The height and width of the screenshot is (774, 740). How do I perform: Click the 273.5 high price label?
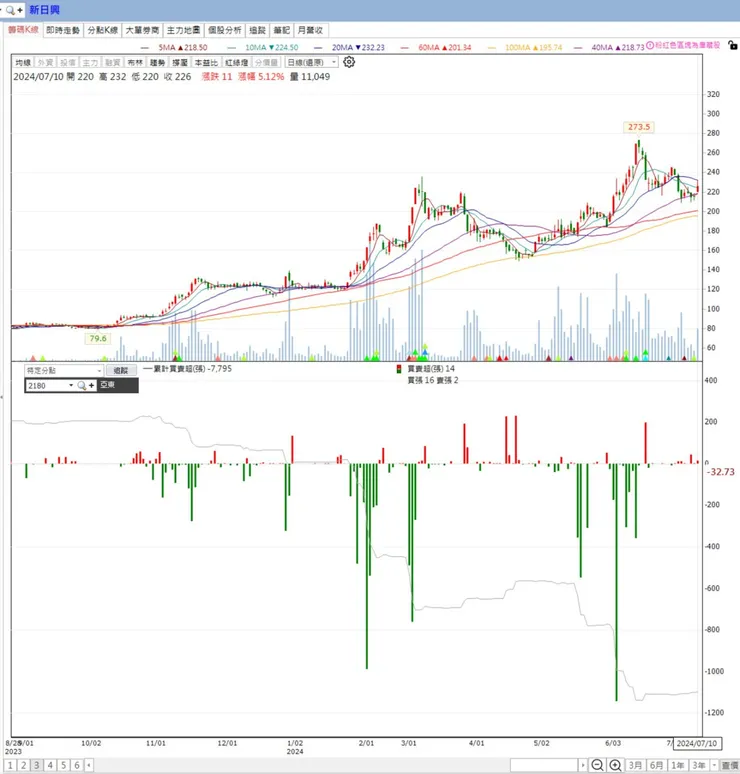(639, 127)
